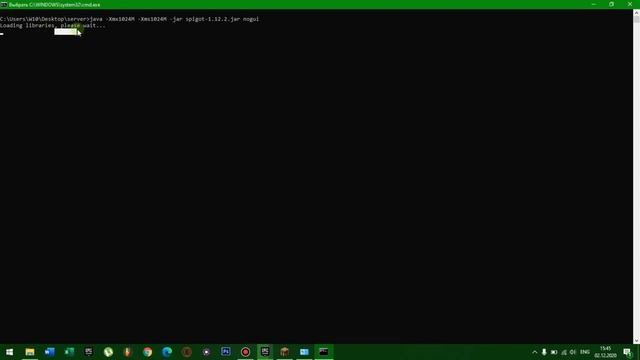Launch Microsoft Edge from the taskbar
The image size is (640, 360).
coord(167,352)
